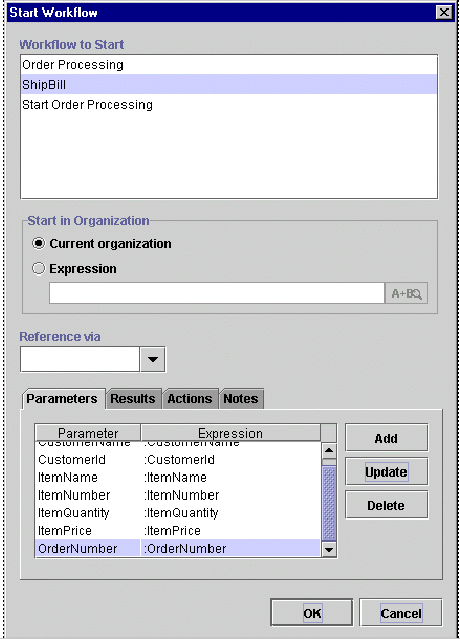460x639 pixels.
Task: Click the Reference via text field
Action: (80, 359)
